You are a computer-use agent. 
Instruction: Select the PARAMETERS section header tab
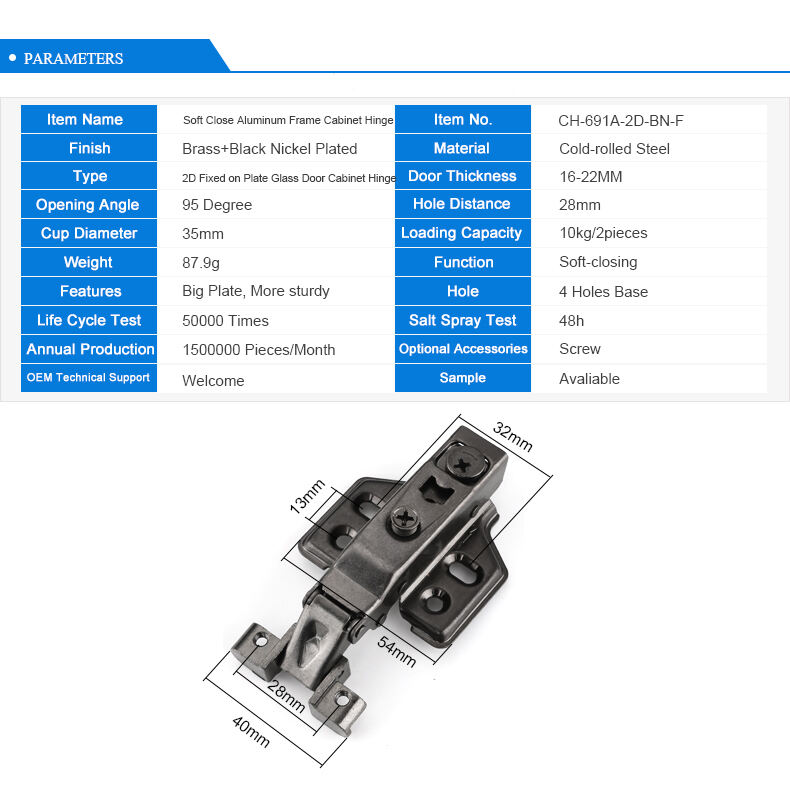[x=73, y=58]
